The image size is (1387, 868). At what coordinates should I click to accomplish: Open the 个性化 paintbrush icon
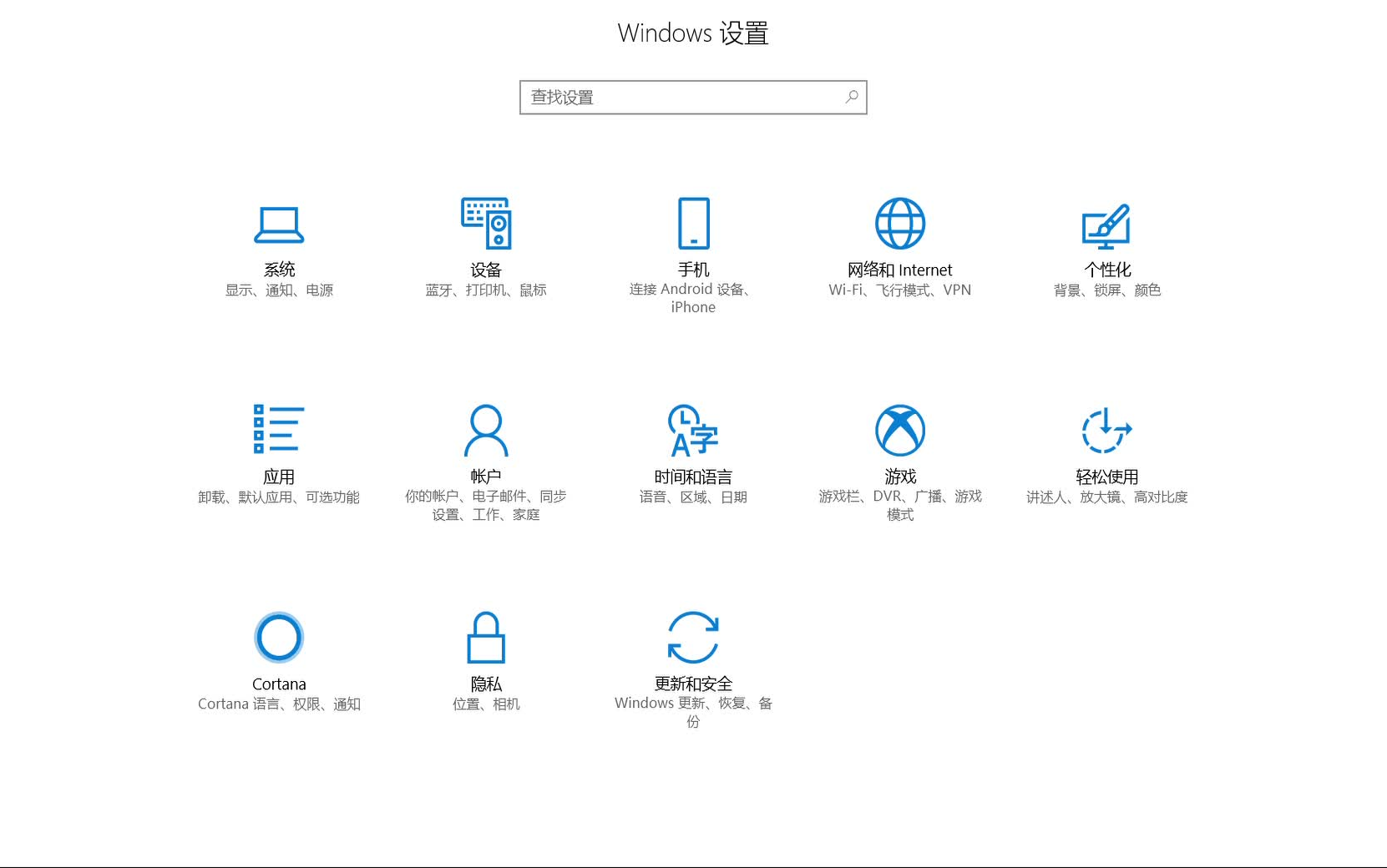(x=1106, y=226)
